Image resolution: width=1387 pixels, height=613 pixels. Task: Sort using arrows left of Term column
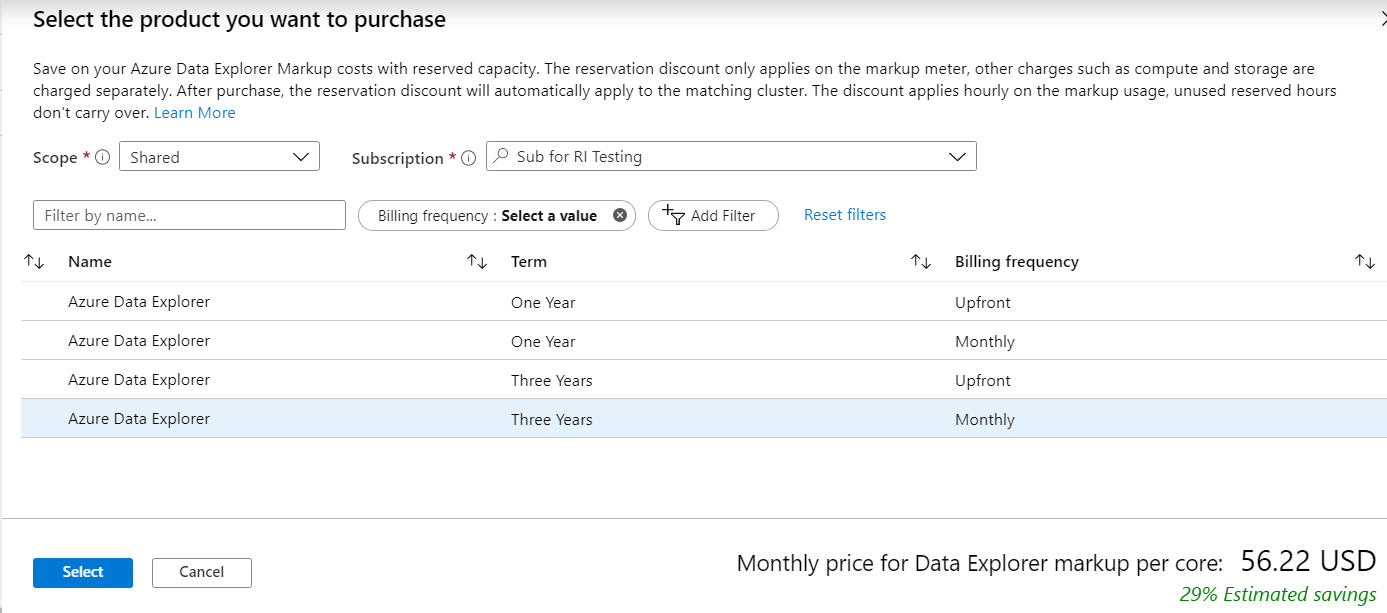tap(477, 262)
